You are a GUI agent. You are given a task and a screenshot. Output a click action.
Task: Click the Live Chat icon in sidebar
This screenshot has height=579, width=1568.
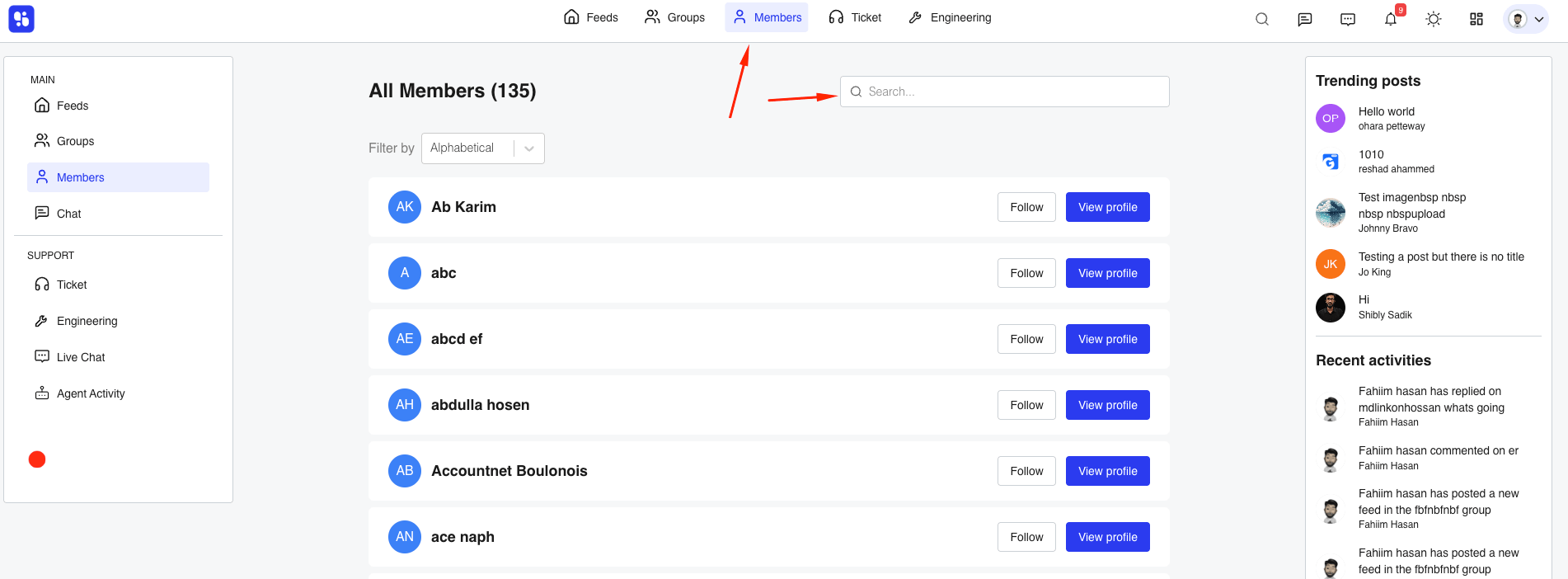42,356
